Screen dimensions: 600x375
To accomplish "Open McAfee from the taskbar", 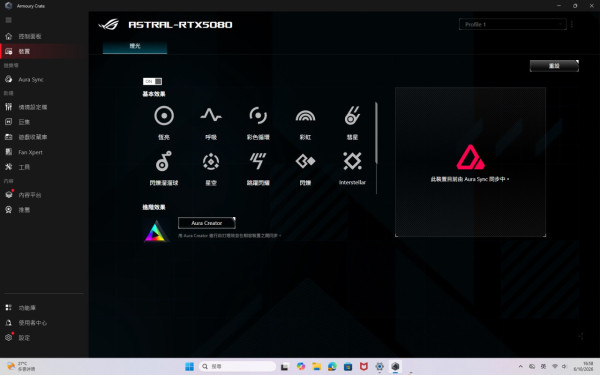I will pos(364,366).
